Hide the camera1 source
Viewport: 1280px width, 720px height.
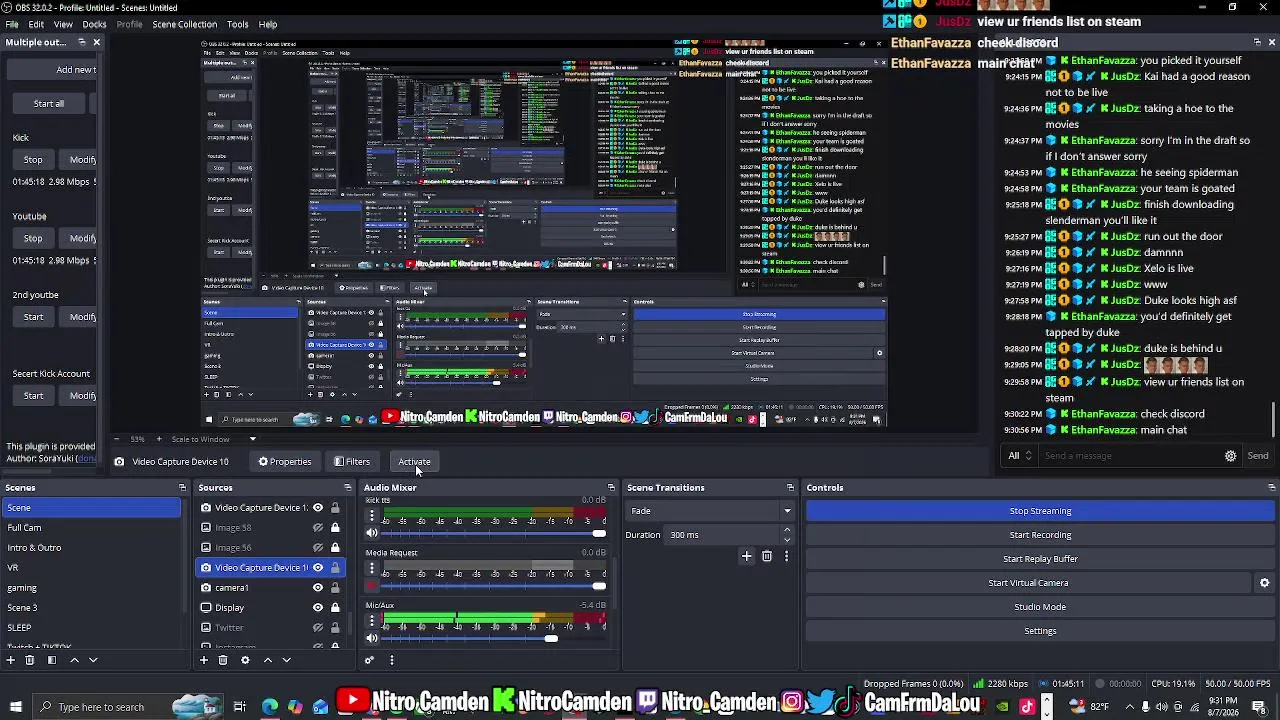pyautogui.click(x=318, y=588)
